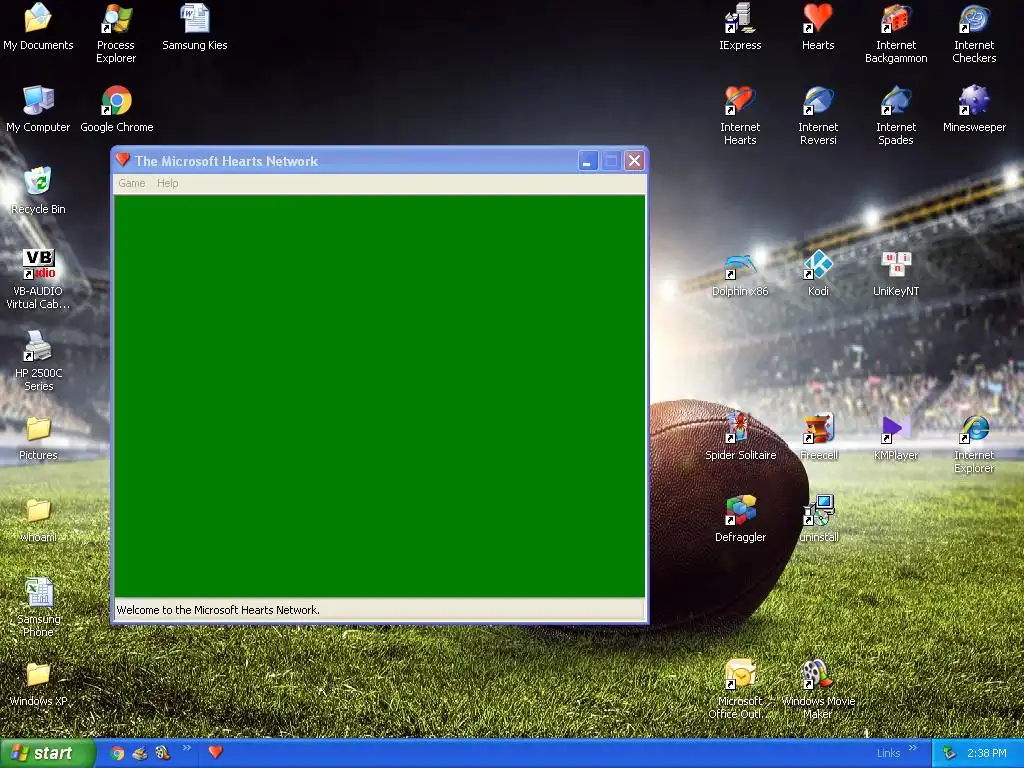This screenshot has width=1024, height=768.
Task: Select the Recycle Bin icon
Action: [x=38, y=191]
